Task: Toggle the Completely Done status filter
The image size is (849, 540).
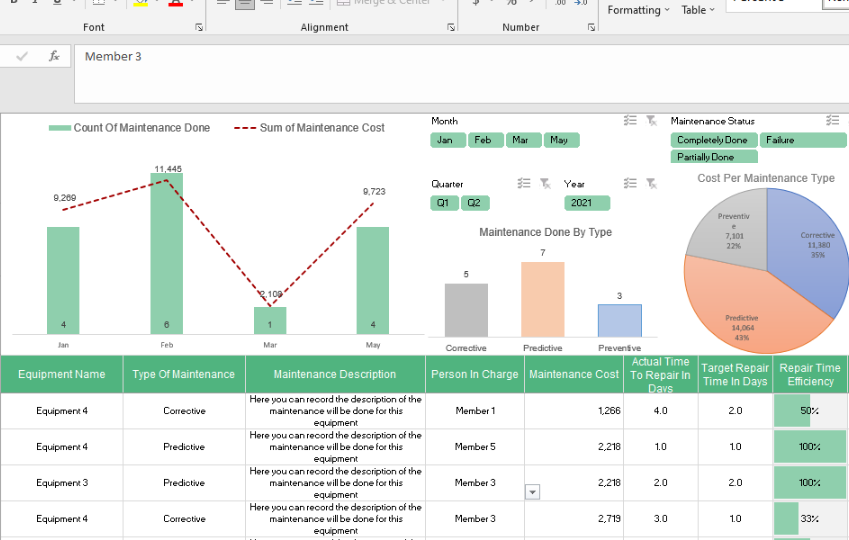Action: [x=713, y=140]
